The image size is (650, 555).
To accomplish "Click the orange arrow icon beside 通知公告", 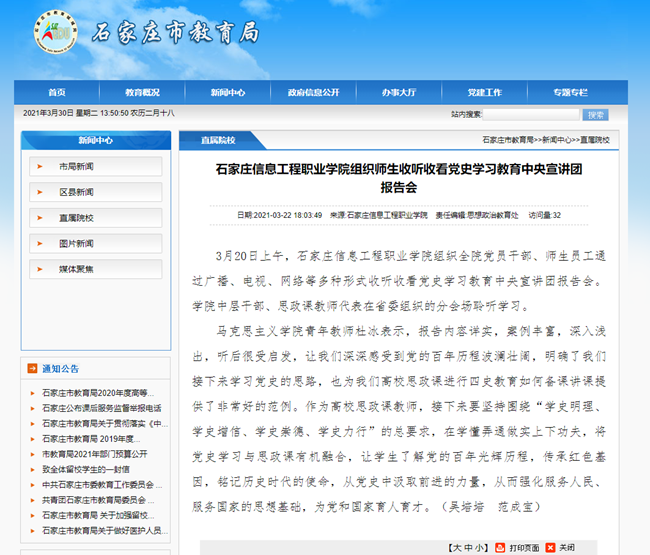I will (x=32, y=369).
